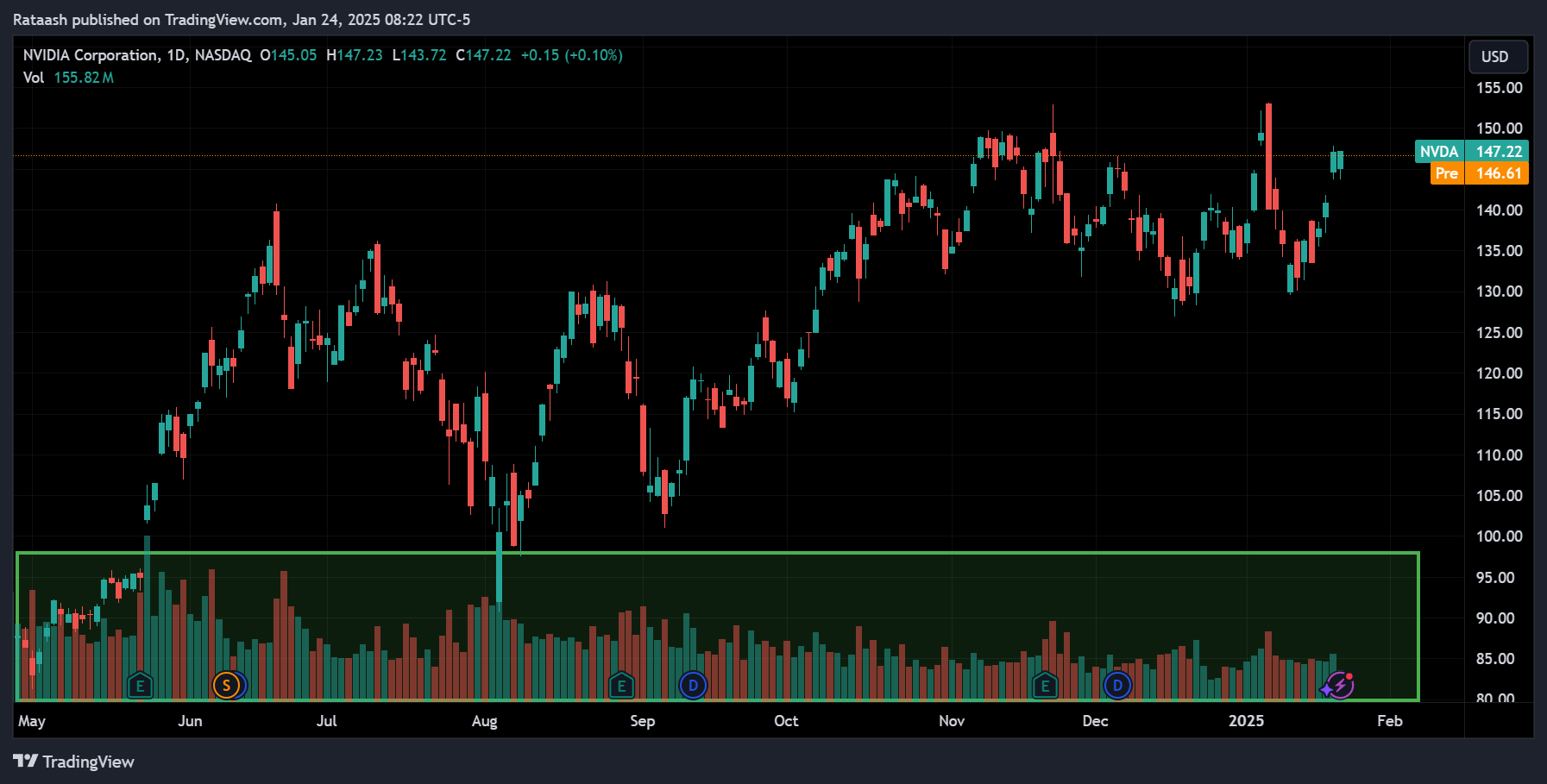Click the Jul label on time axis
This screenshot has width=1547, height=784.
[326, 721]
